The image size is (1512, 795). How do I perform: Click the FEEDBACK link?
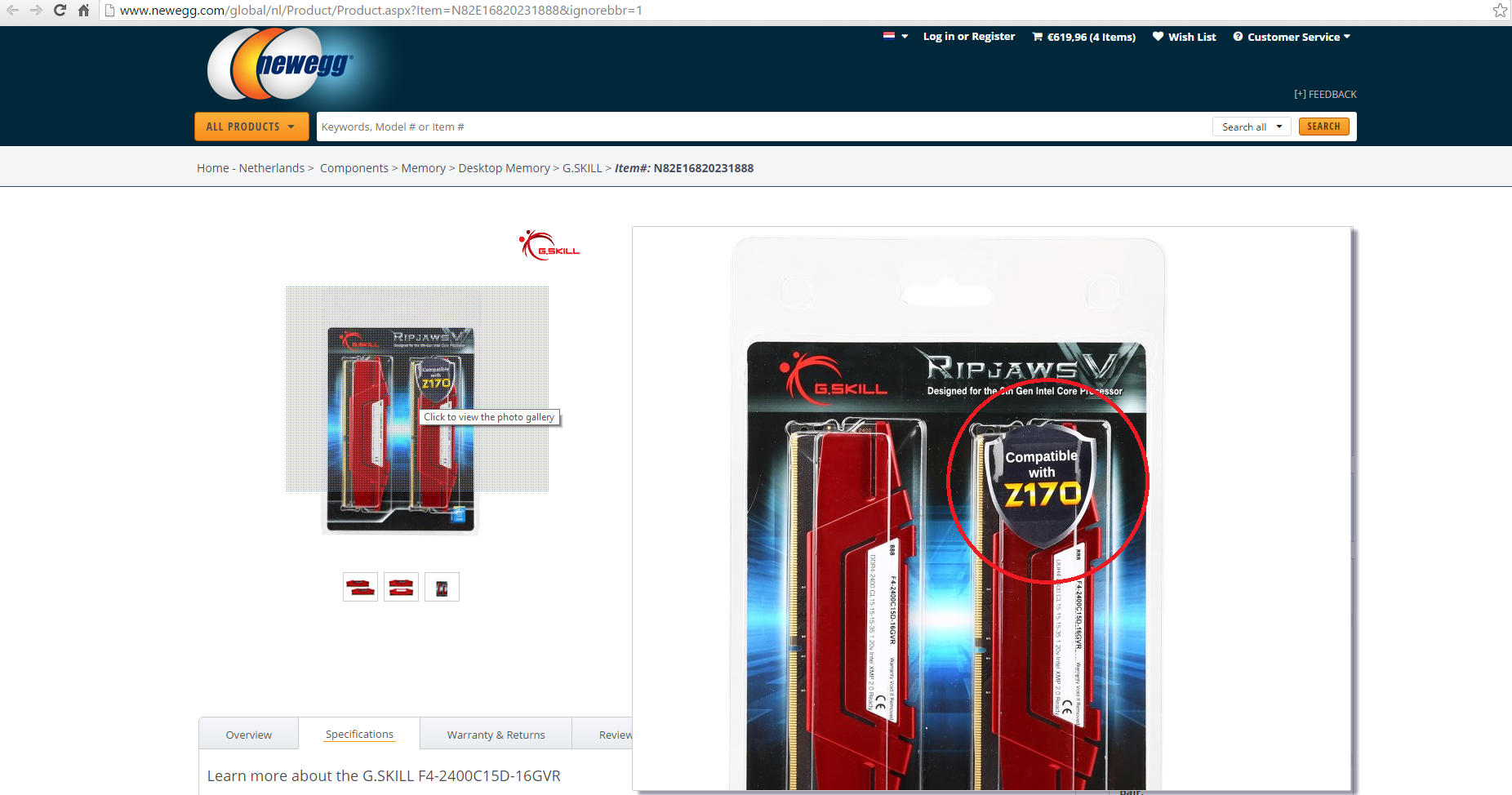pyautogui.click(x=1325, y=94)
